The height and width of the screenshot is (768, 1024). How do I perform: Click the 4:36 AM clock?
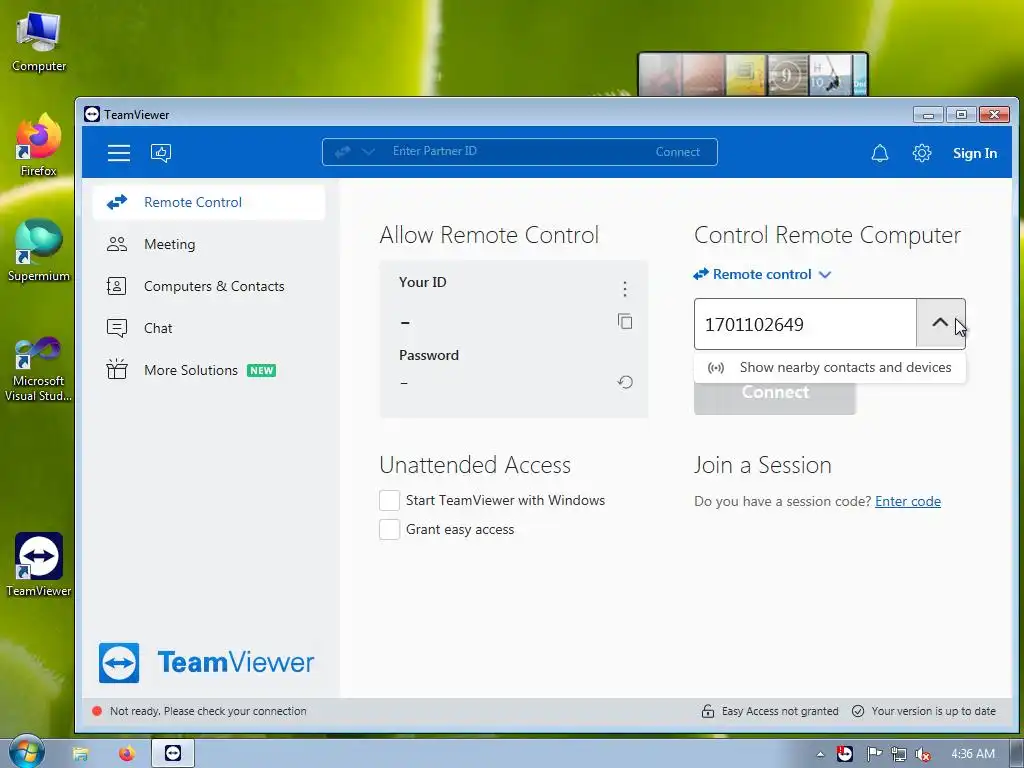(x=972, y=754)
